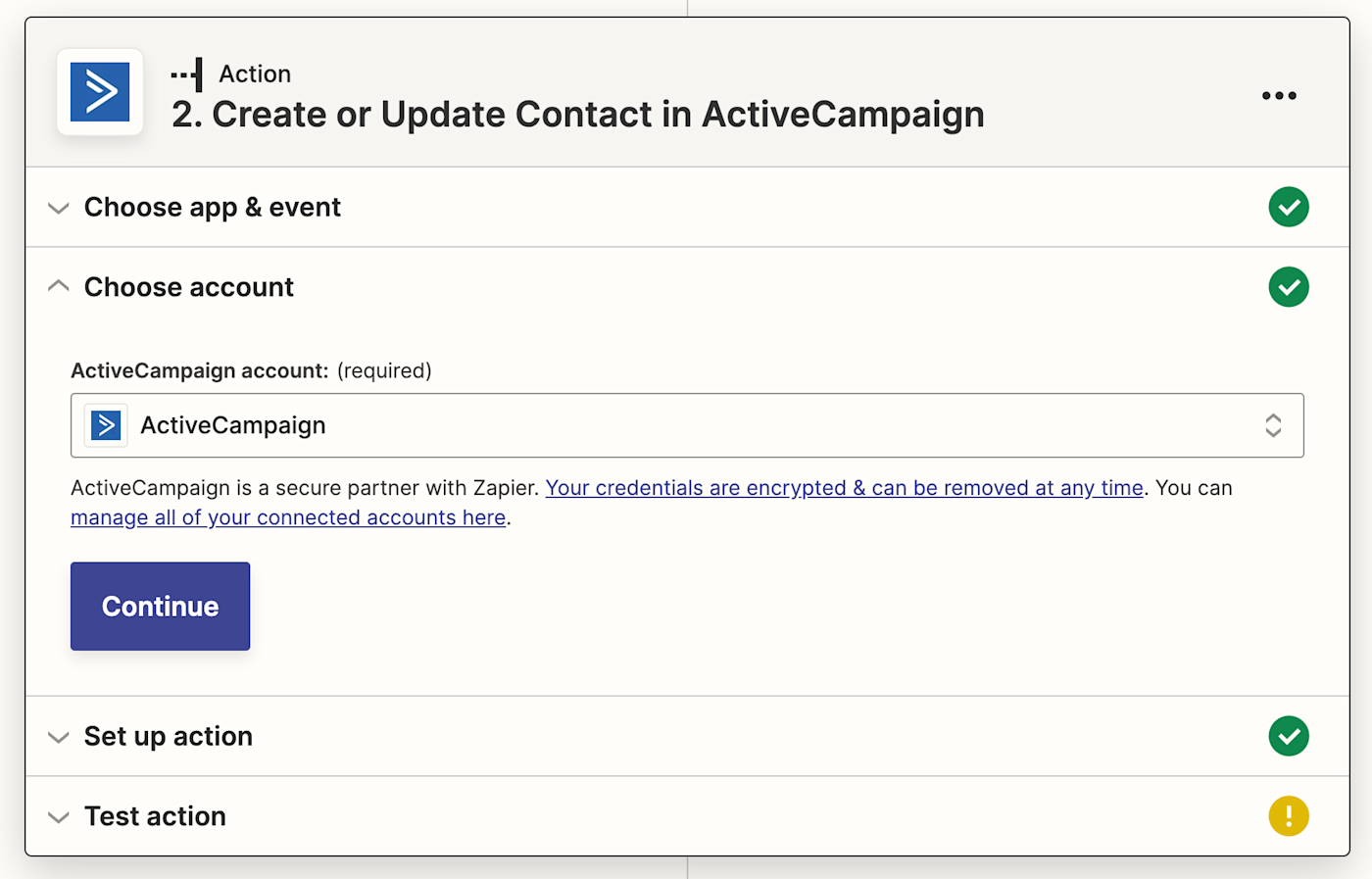
Task: Expand the Set up action chevron
Action: (59, 737)
